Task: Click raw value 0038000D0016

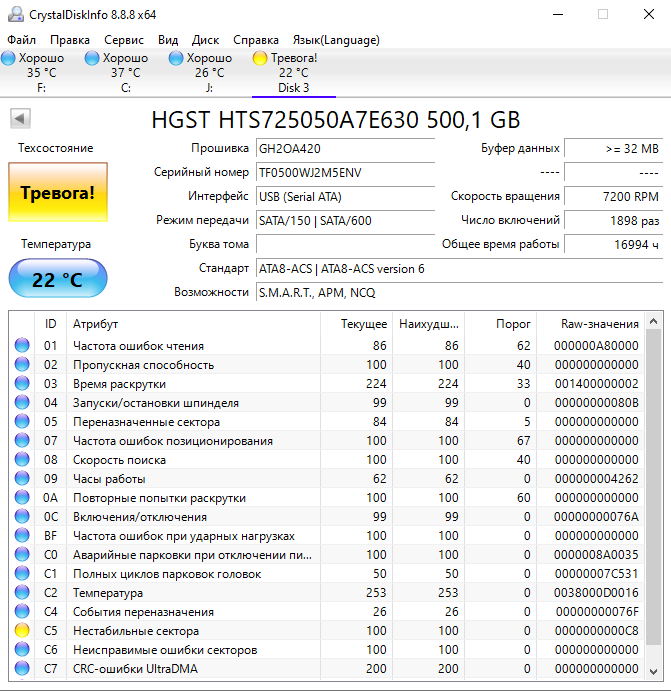Action: coord(597,593)
